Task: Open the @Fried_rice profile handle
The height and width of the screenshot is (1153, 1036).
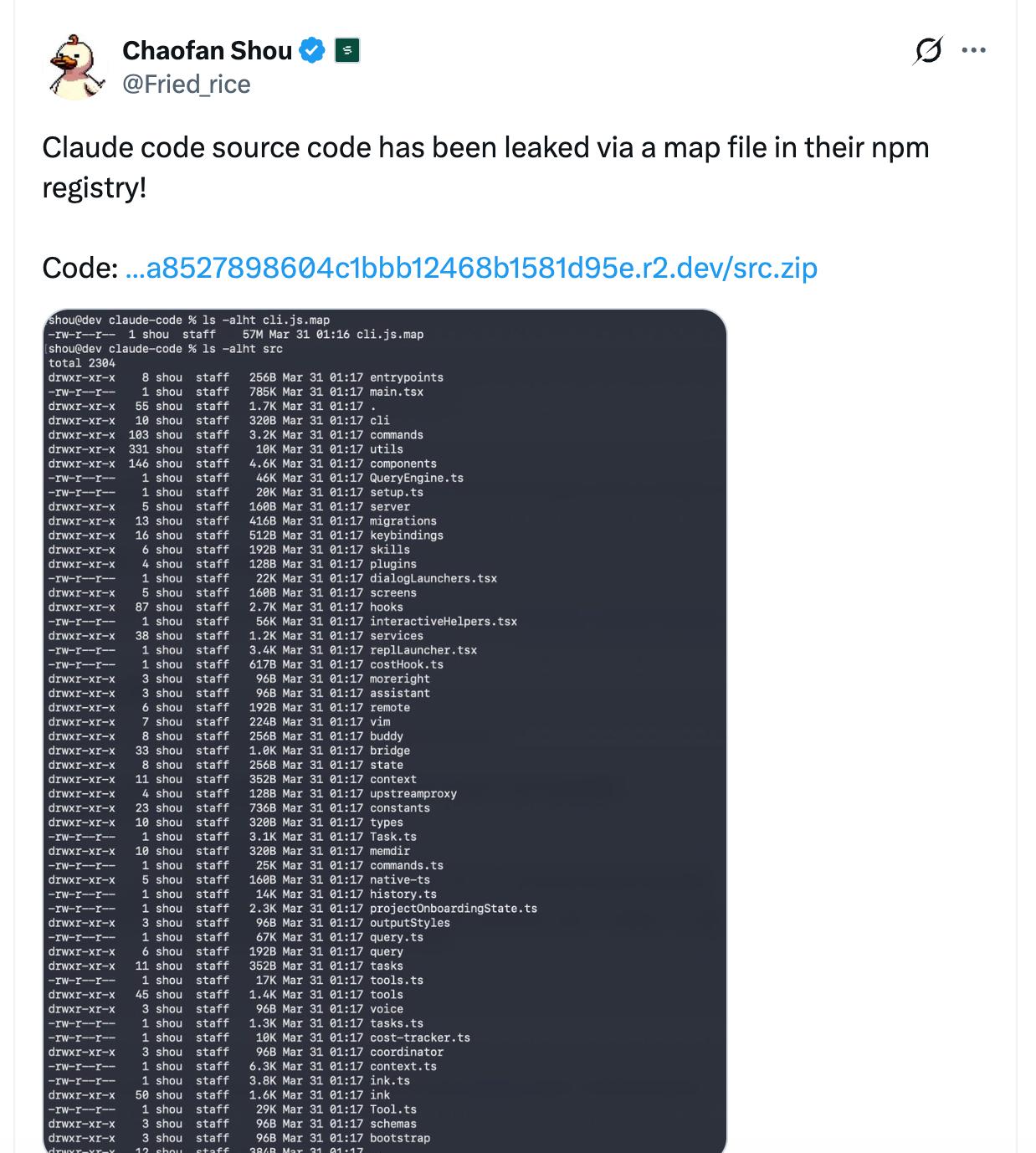Action: 186,84
